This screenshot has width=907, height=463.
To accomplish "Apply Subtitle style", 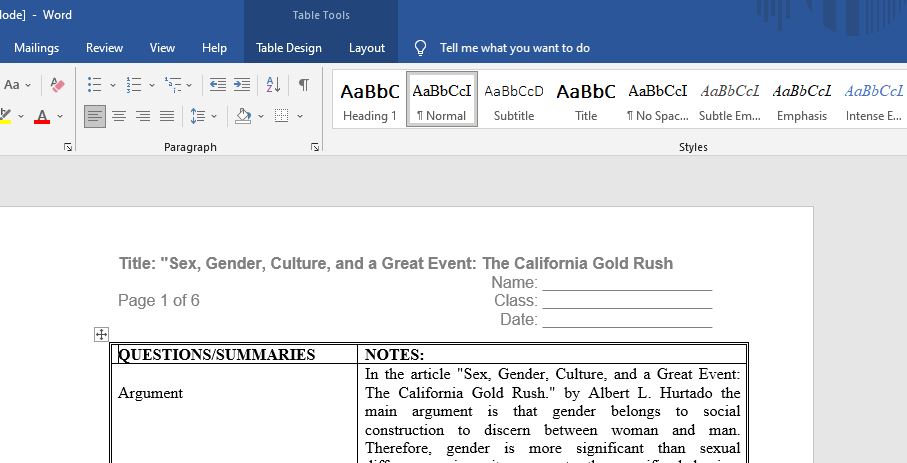I will (514, 100).
